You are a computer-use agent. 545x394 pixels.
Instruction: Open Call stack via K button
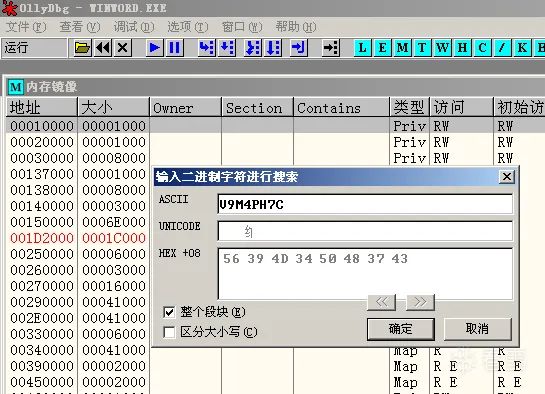(522, 48)
